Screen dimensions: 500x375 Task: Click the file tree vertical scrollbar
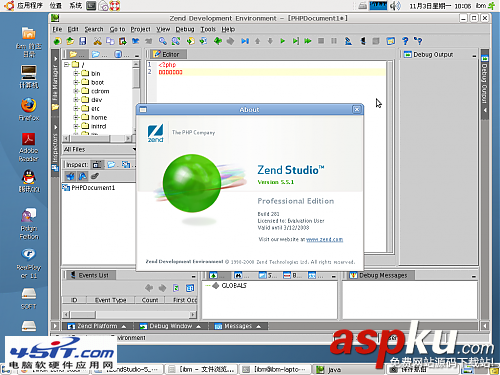(136, 97)
